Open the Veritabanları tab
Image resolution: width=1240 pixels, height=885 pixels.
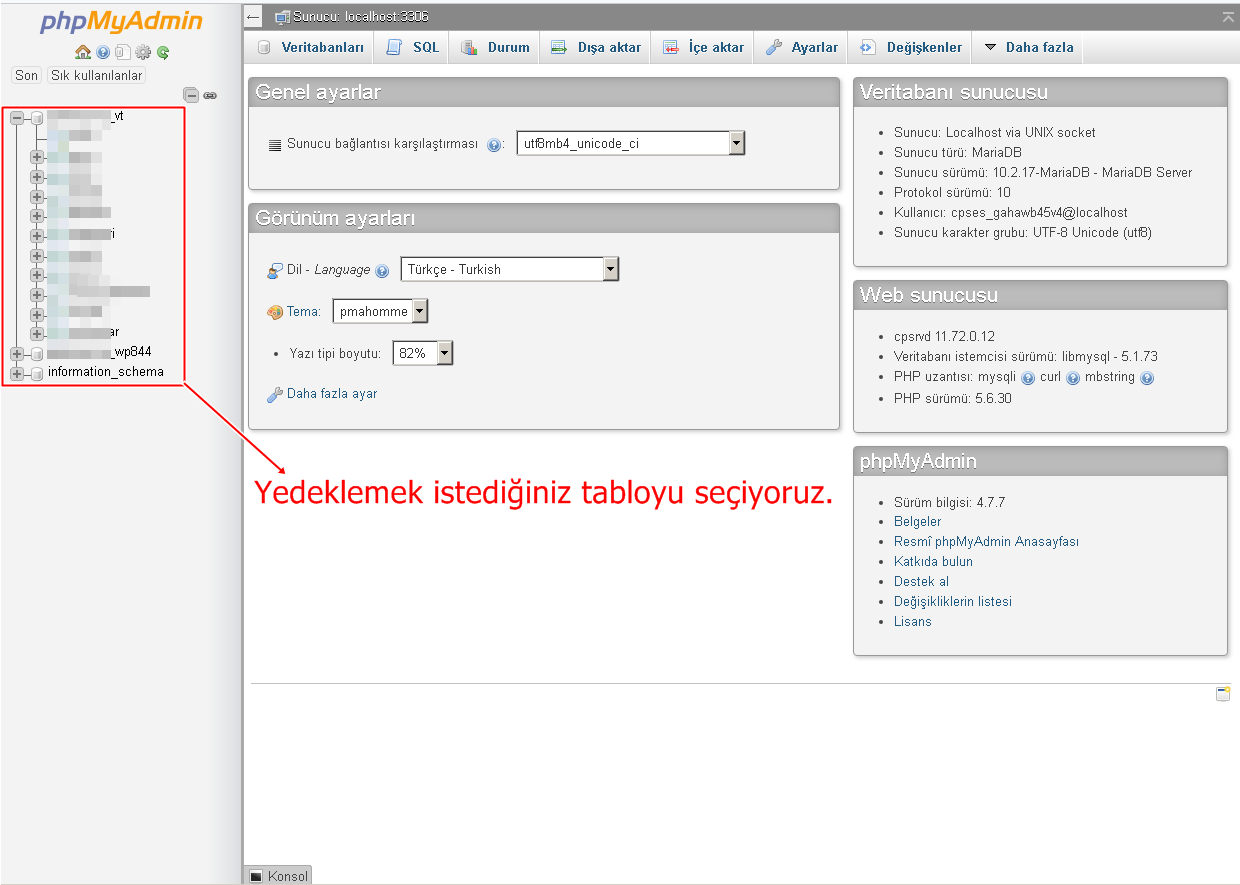(x=309, y=47)
